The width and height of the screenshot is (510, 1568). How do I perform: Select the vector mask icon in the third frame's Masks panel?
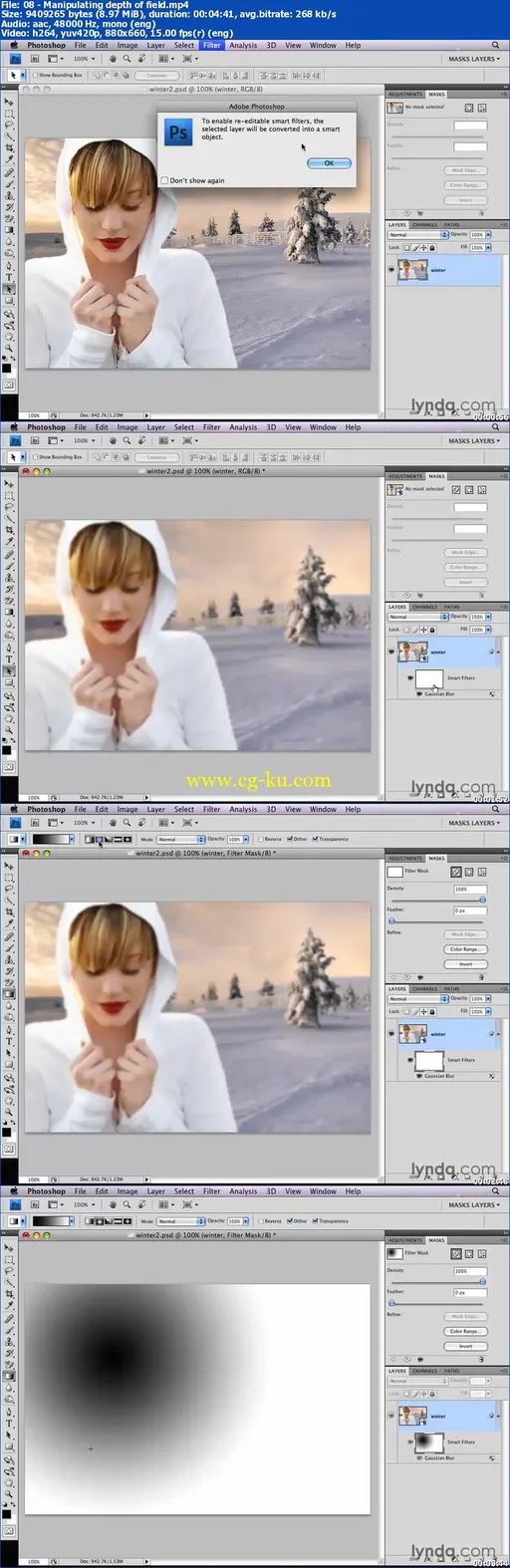[x=481, y=872]
